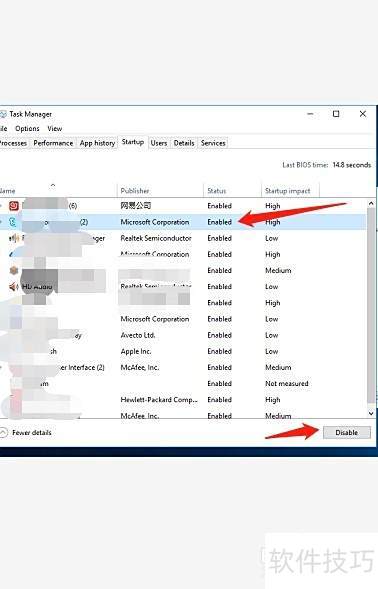Open the Users tab
378x589 pixels.
tap(159, 143)
